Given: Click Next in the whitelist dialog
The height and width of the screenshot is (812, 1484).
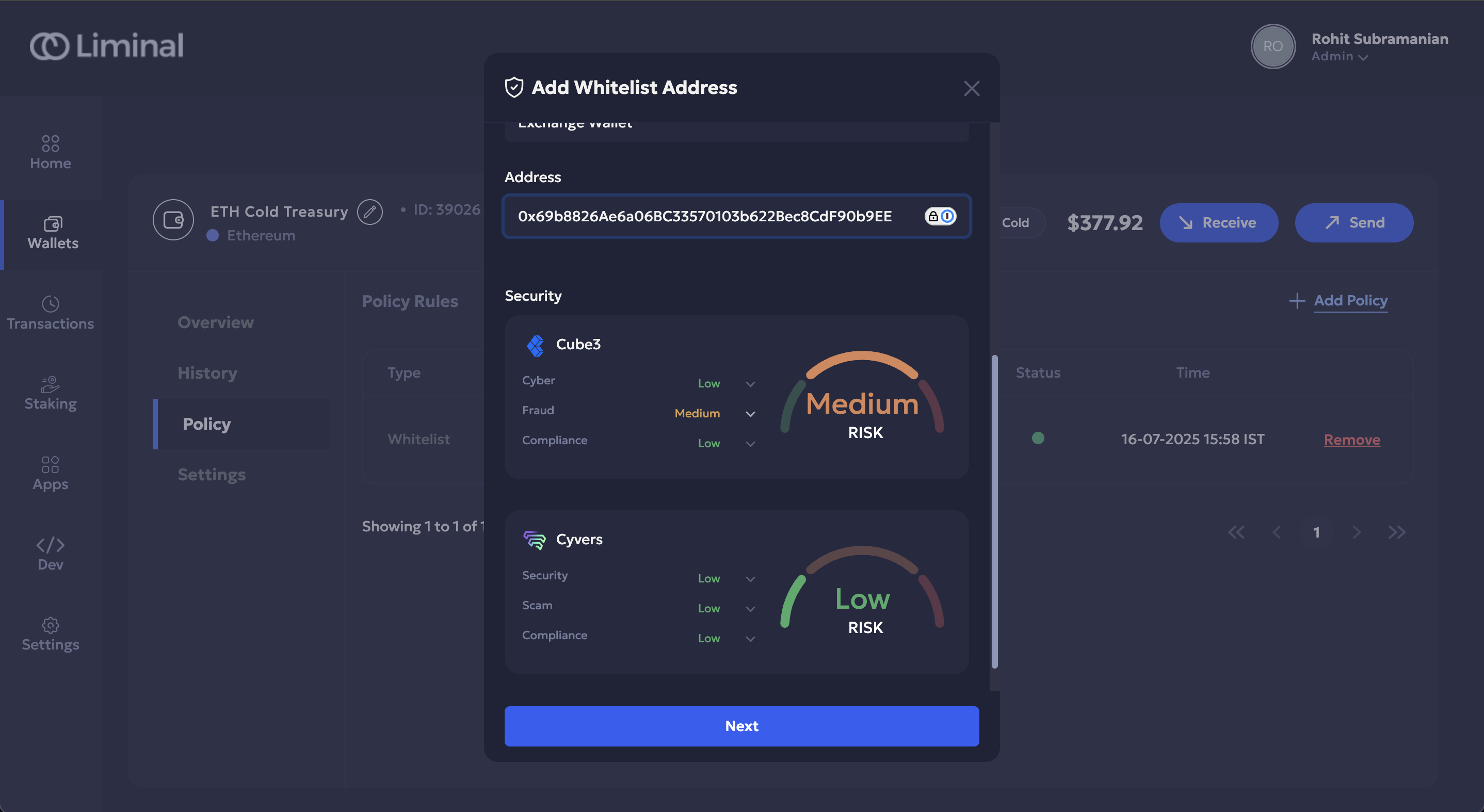Looking at the screenshot, I should point(741,726).
